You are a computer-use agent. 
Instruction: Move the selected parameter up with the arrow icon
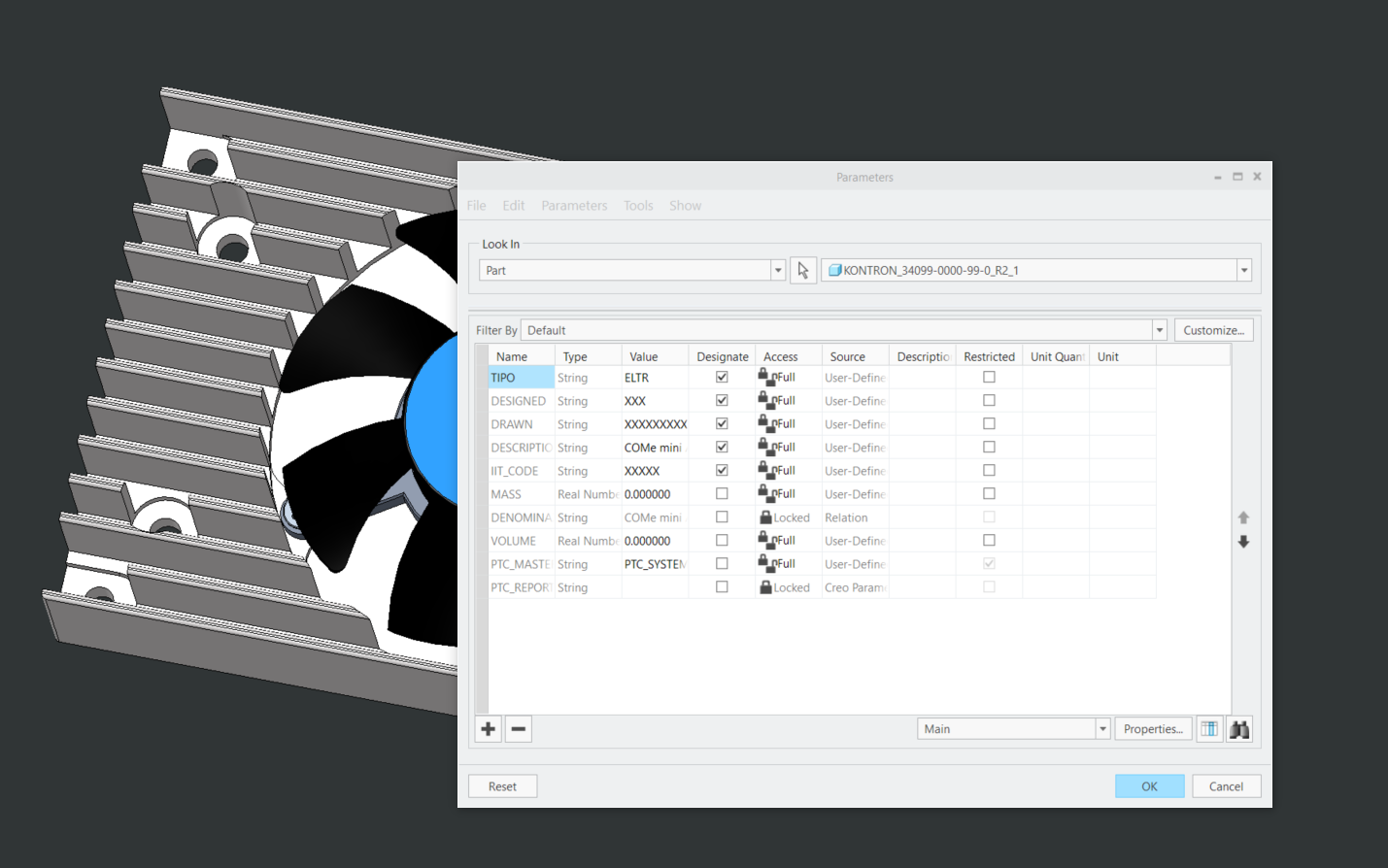coord(1243,517)
